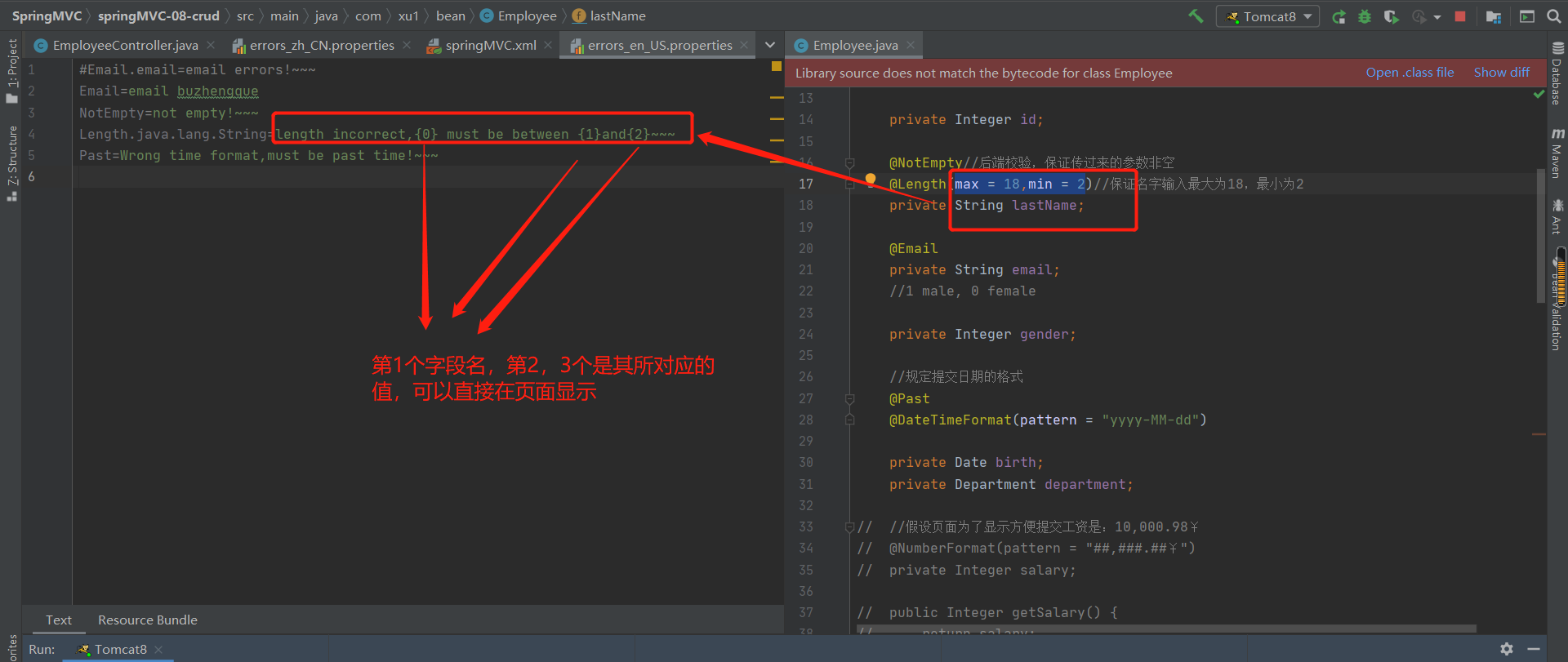Open Search Everywhere magnifier icon
1568x662 pixels.
click(1554, 16)
